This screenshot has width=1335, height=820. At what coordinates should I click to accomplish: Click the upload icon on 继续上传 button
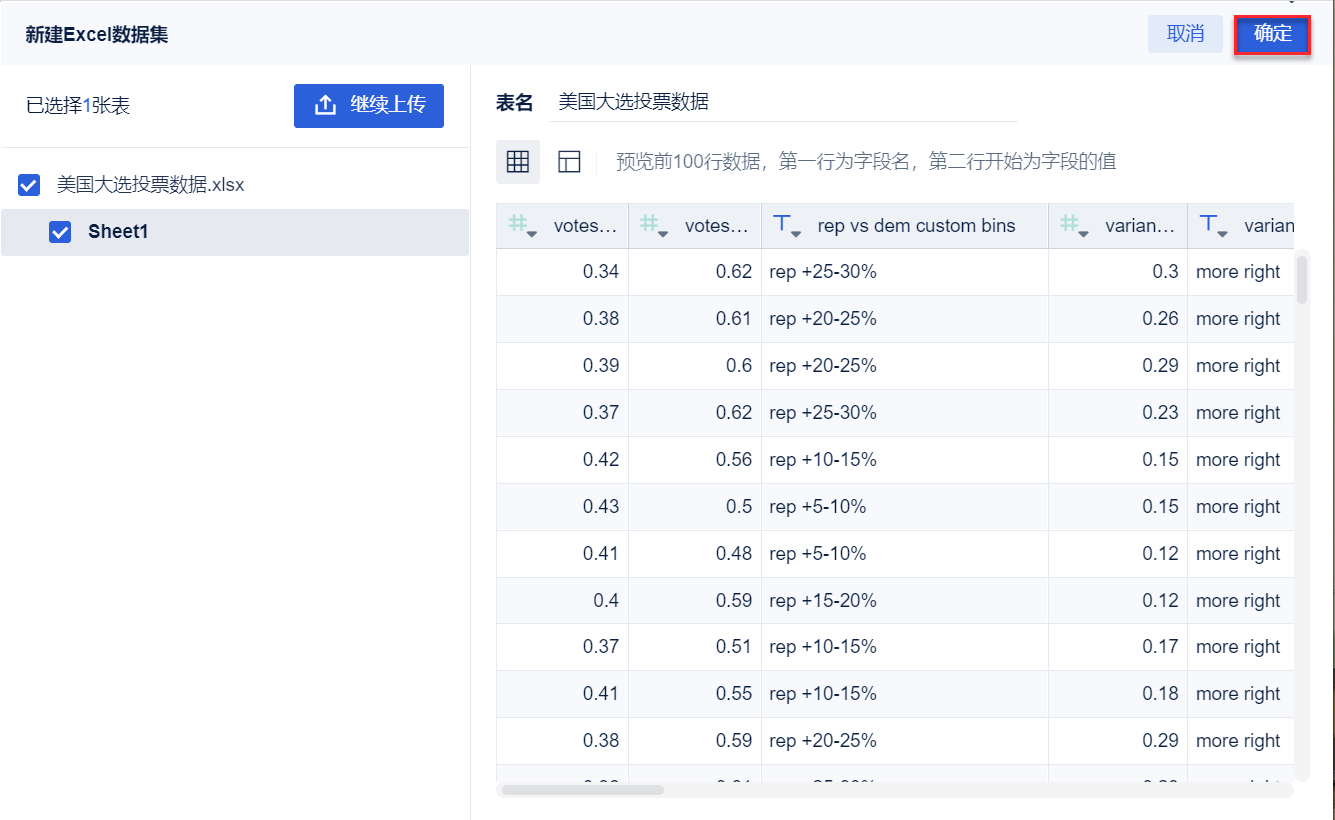(x=325, y=105)
